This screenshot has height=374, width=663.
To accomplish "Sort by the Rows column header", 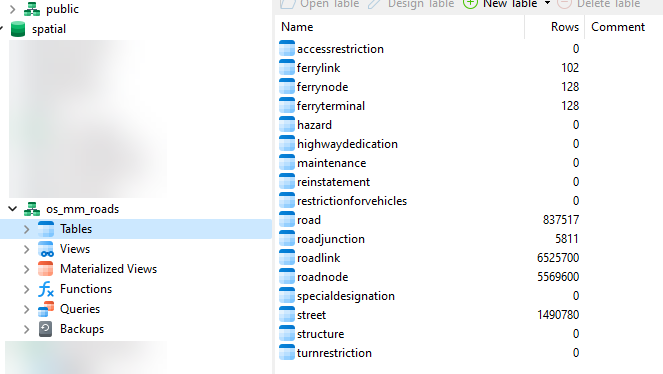I will pyautogui.click(x=554, y=27).
